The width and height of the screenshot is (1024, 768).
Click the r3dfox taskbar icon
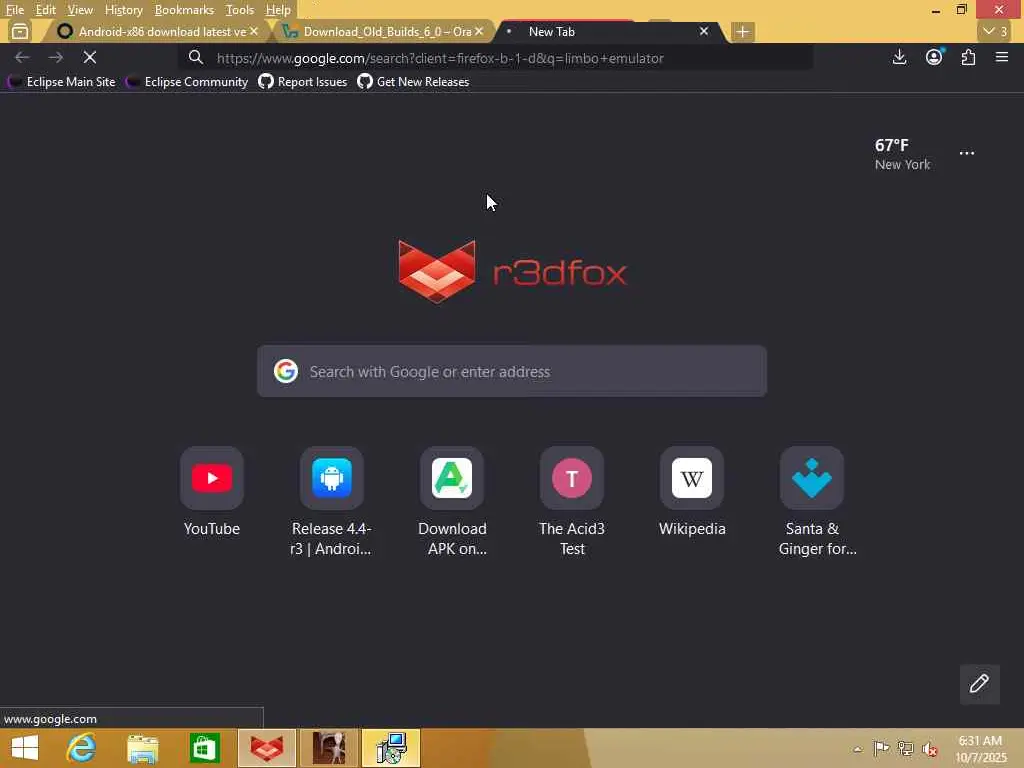pos(267,748)
